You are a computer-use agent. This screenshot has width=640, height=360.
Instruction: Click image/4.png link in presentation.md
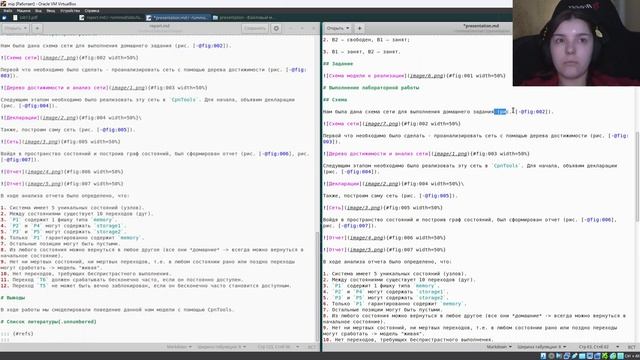pyautogui.click(x=366, y=238)
